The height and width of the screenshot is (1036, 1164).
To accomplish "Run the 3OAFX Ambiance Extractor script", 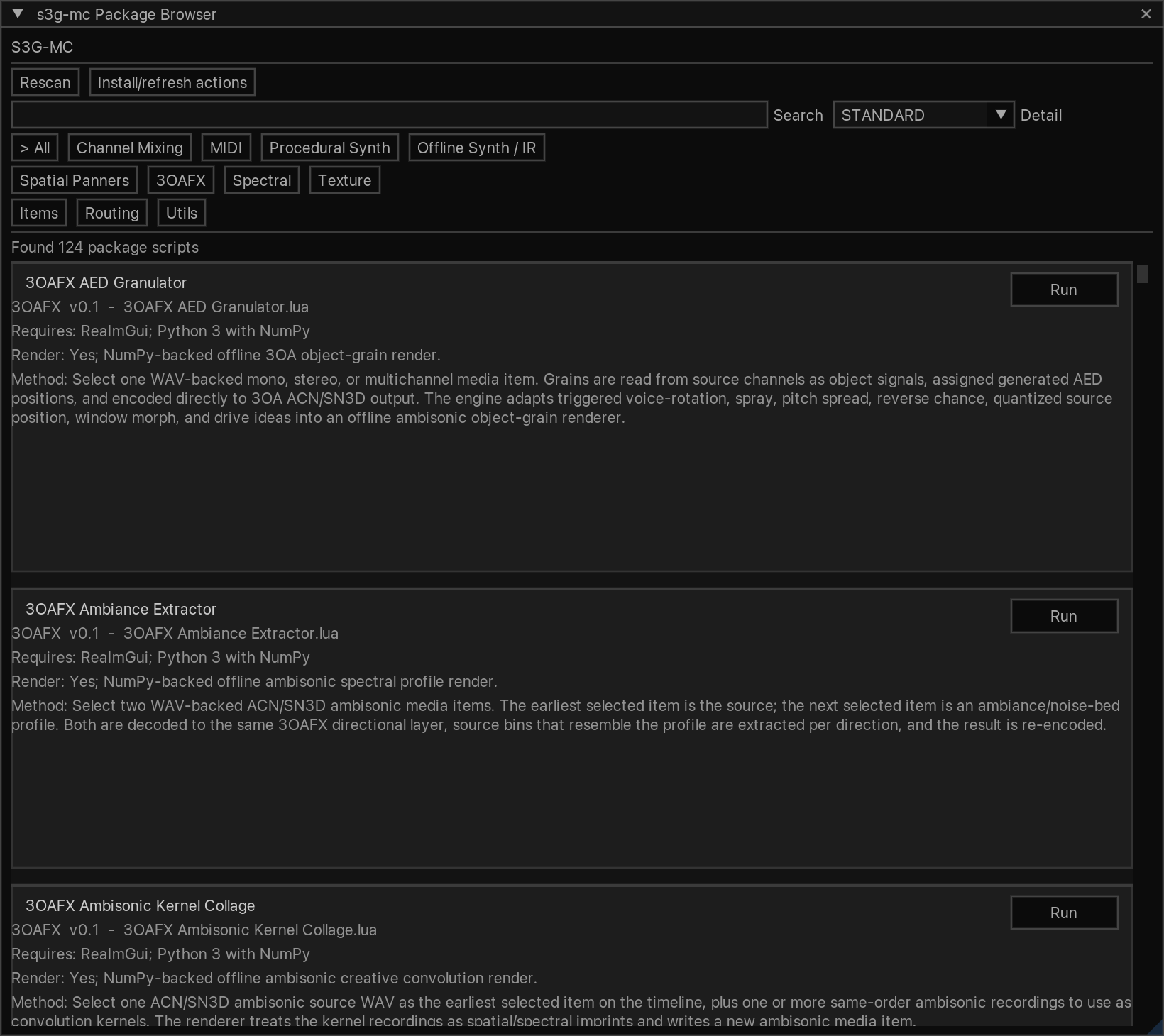I will [x=1064, y=616].
